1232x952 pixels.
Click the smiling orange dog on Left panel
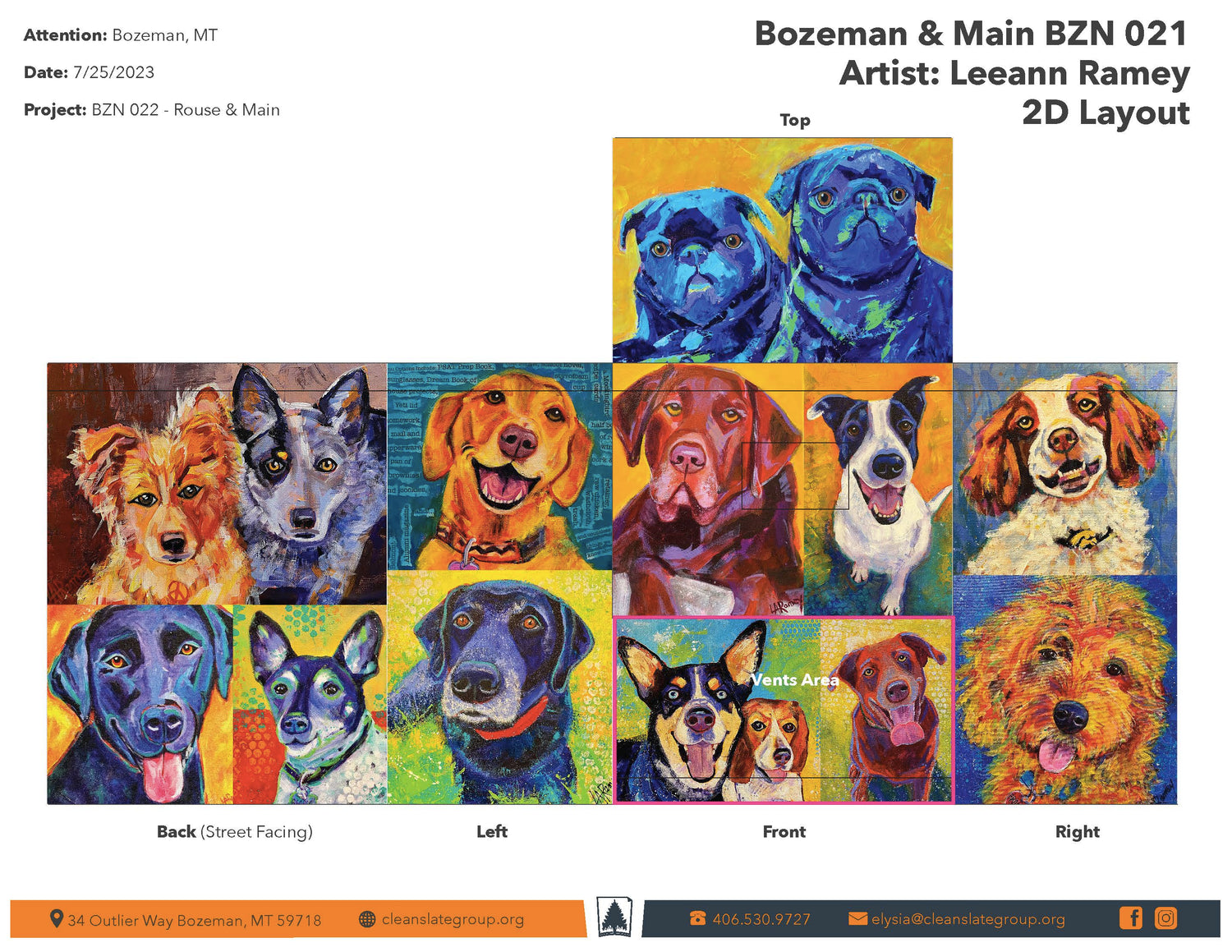500,467
